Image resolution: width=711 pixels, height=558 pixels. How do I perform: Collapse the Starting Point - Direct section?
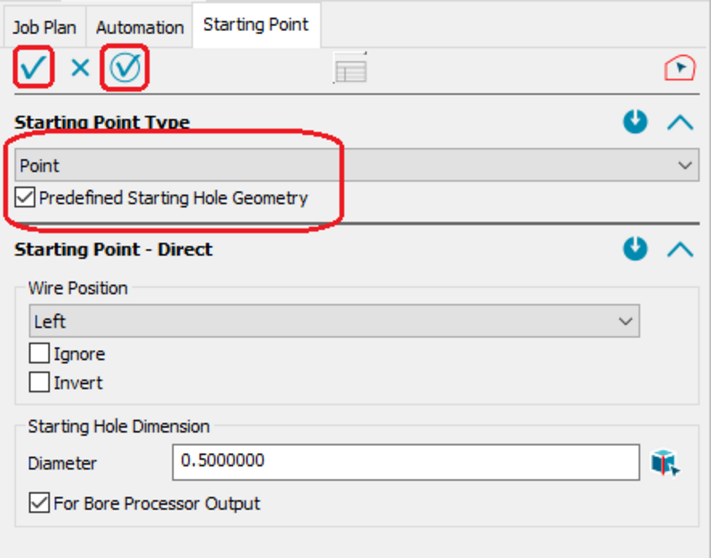(680, 249)
